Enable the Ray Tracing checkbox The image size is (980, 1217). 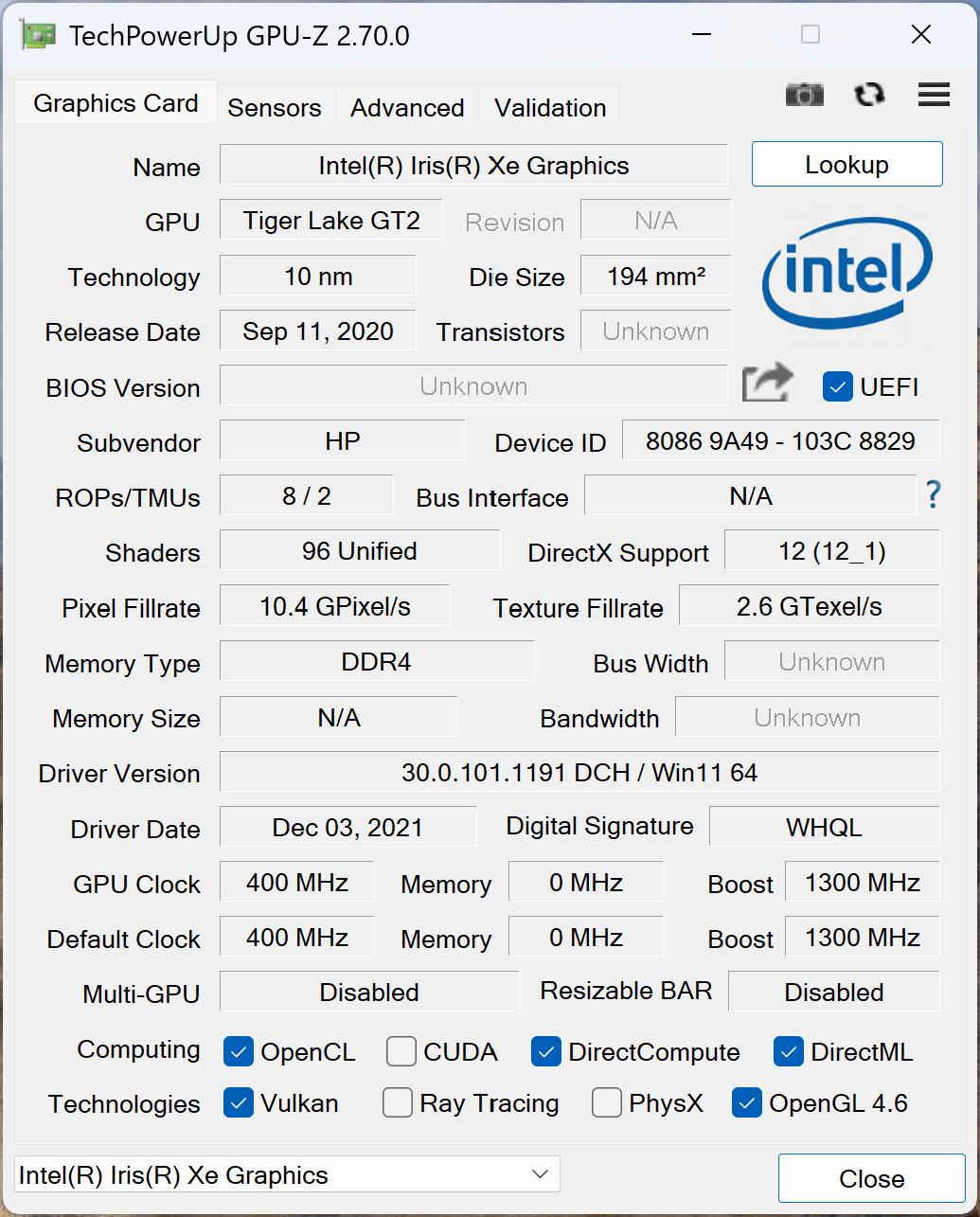click(398, 1102)
